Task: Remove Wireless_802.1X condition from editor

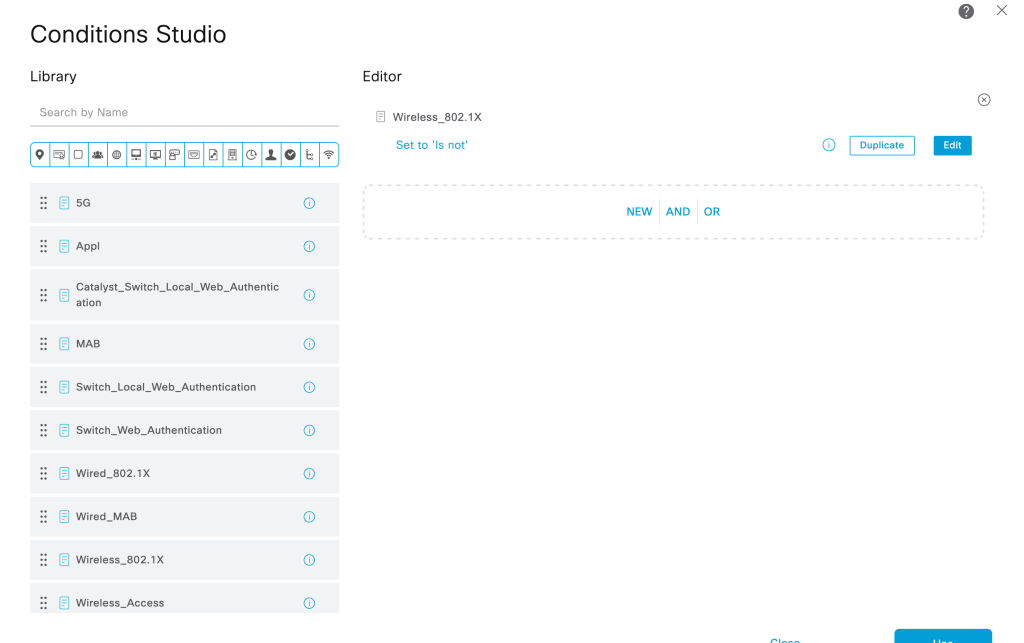Action: click(x=984, y=100)
